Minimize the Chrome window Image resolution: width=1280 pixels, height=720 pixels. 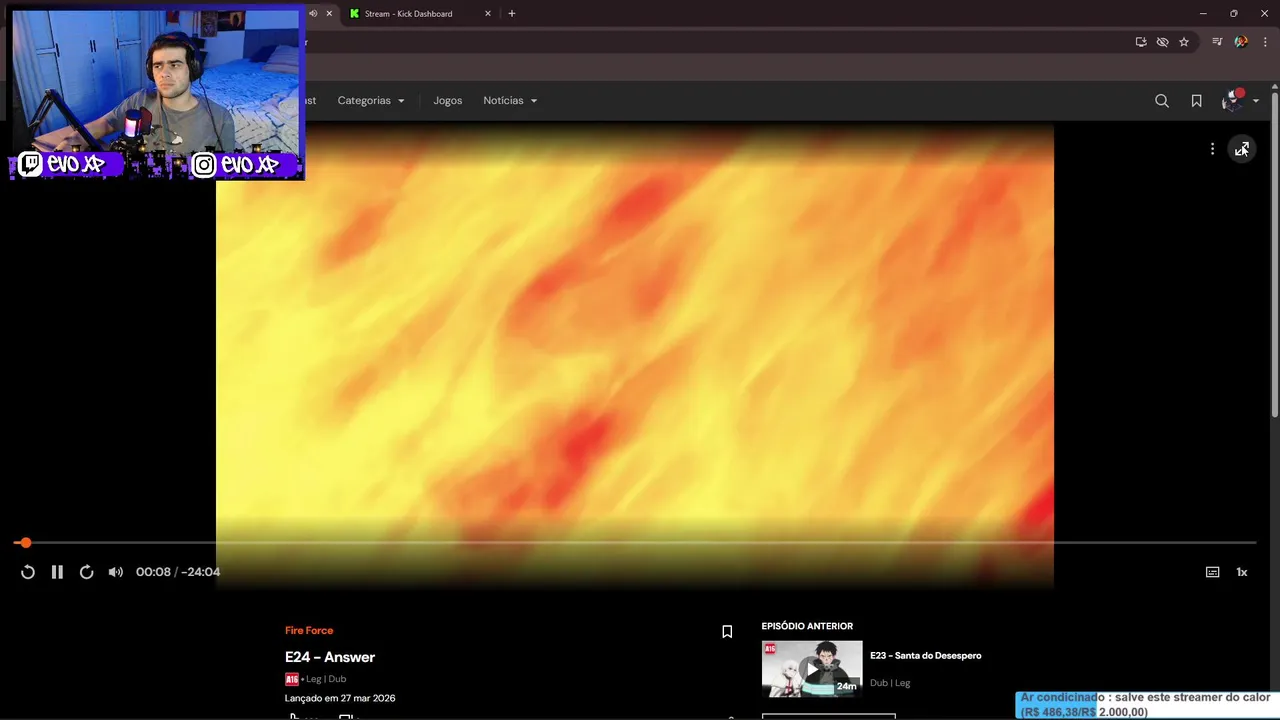tap(1202, 14)
